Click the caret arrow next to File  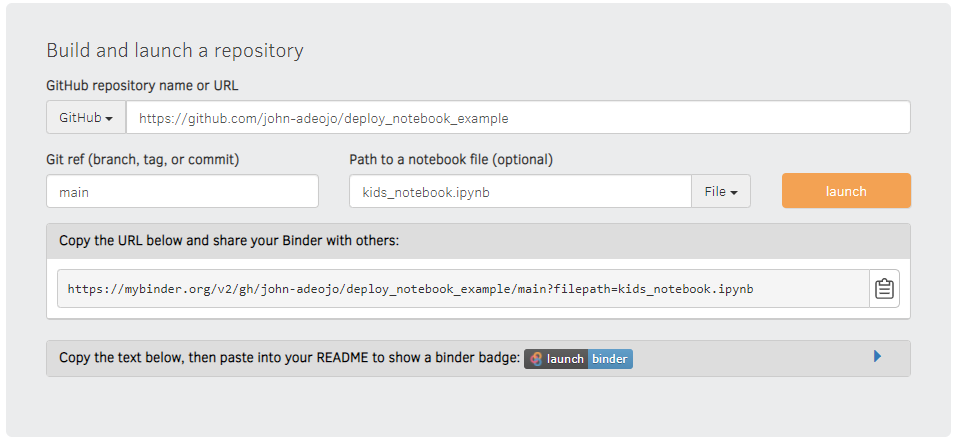tap(734, 192)
